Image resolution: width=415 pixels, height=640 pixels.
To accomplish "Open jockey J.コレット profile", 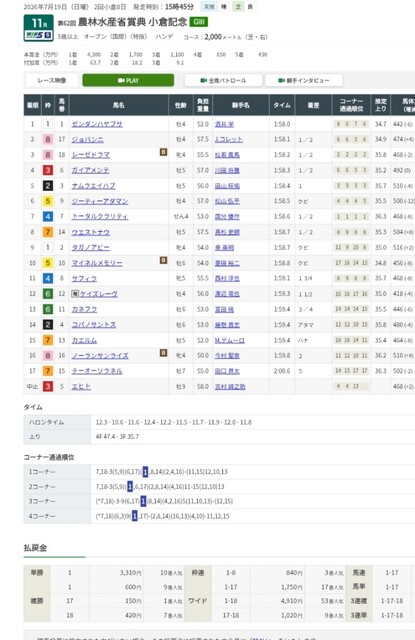I will pyautogui.click(x=229, y=140).
